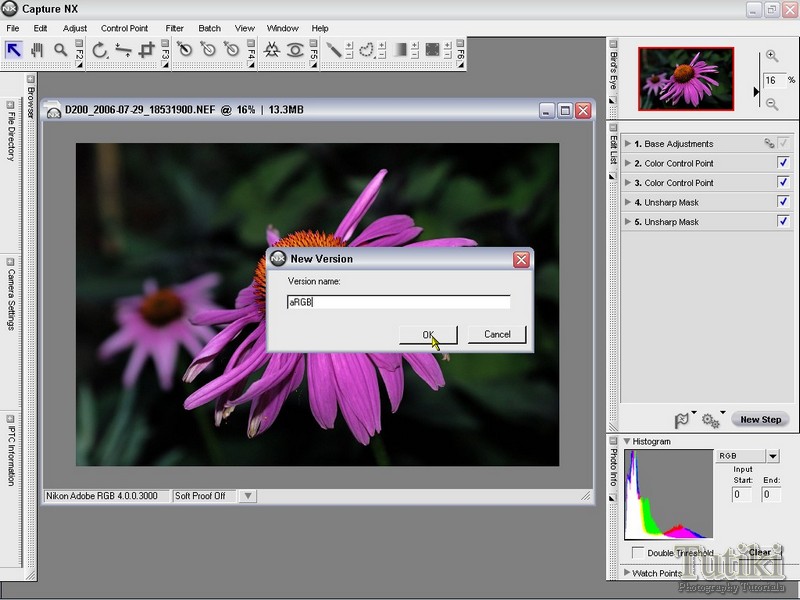Click the minus button beside the Selection Brush

(x=349, y=55)
